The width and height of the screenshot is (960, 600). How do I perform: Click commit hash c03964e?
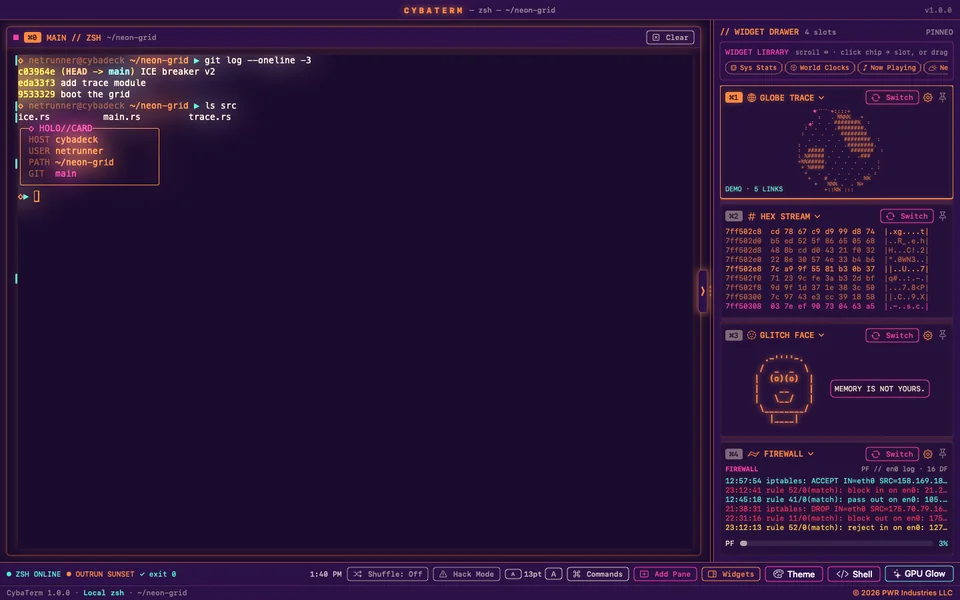[36, 72]
